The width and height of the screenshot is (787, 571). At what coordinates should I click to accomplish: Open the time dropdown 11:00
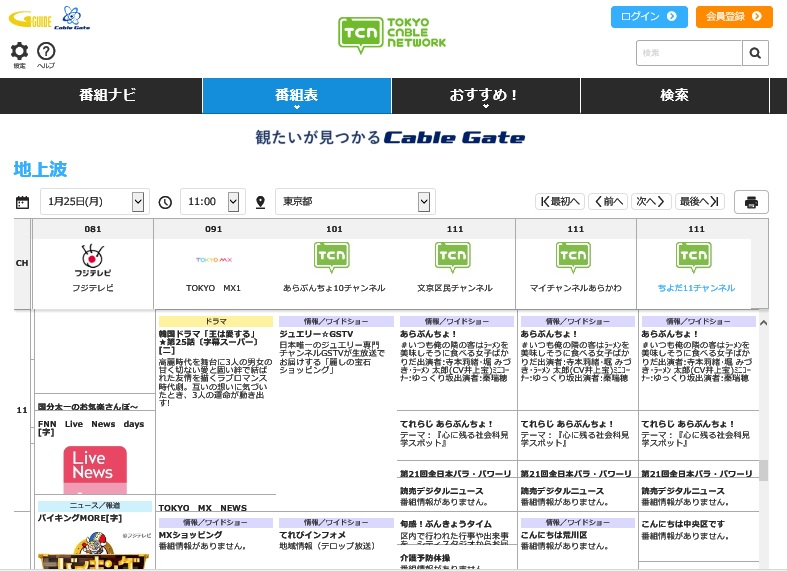pyautogui.click(x=213, y=202)
